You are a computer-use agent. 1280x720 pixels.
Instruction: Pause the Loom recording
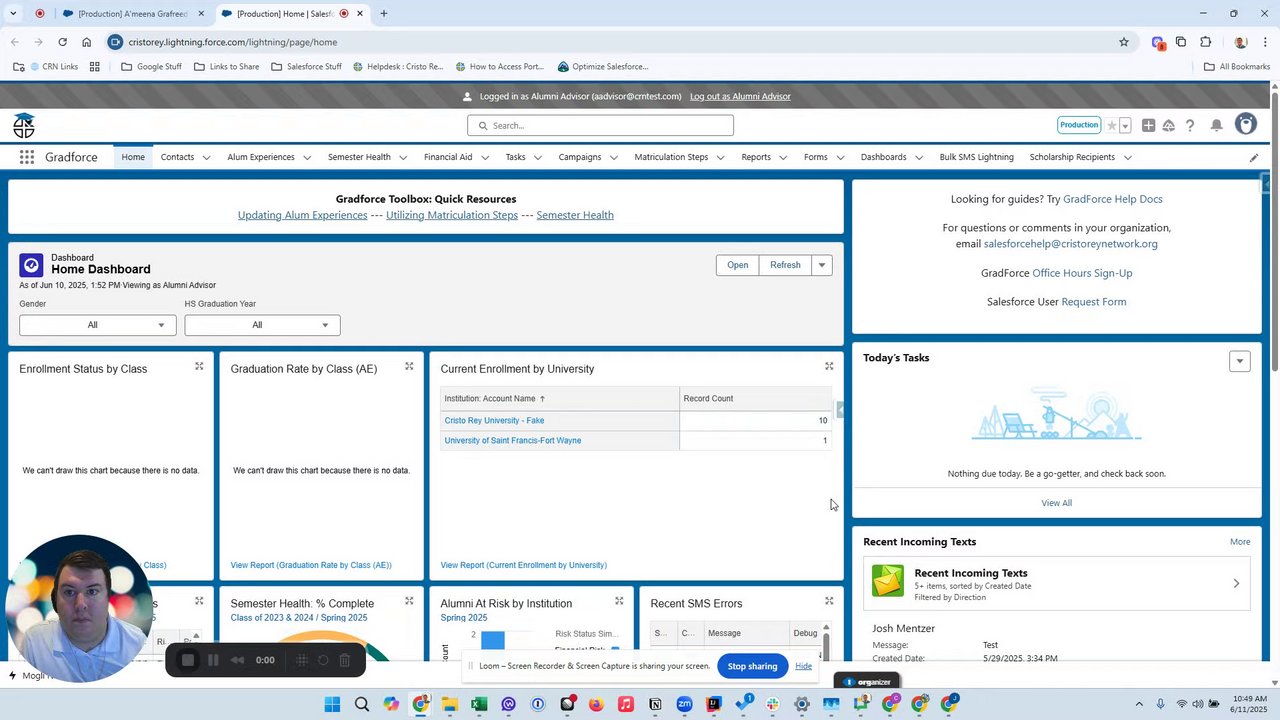(x=213, y=660)
